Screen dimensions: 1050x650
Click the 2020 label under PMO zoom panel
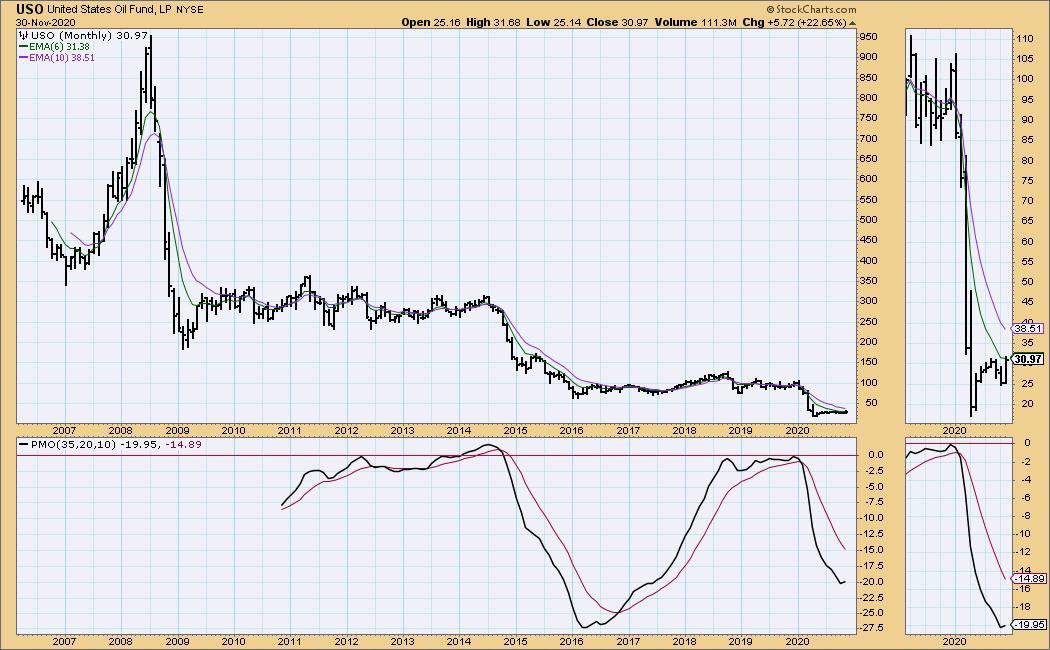point(954,641)
